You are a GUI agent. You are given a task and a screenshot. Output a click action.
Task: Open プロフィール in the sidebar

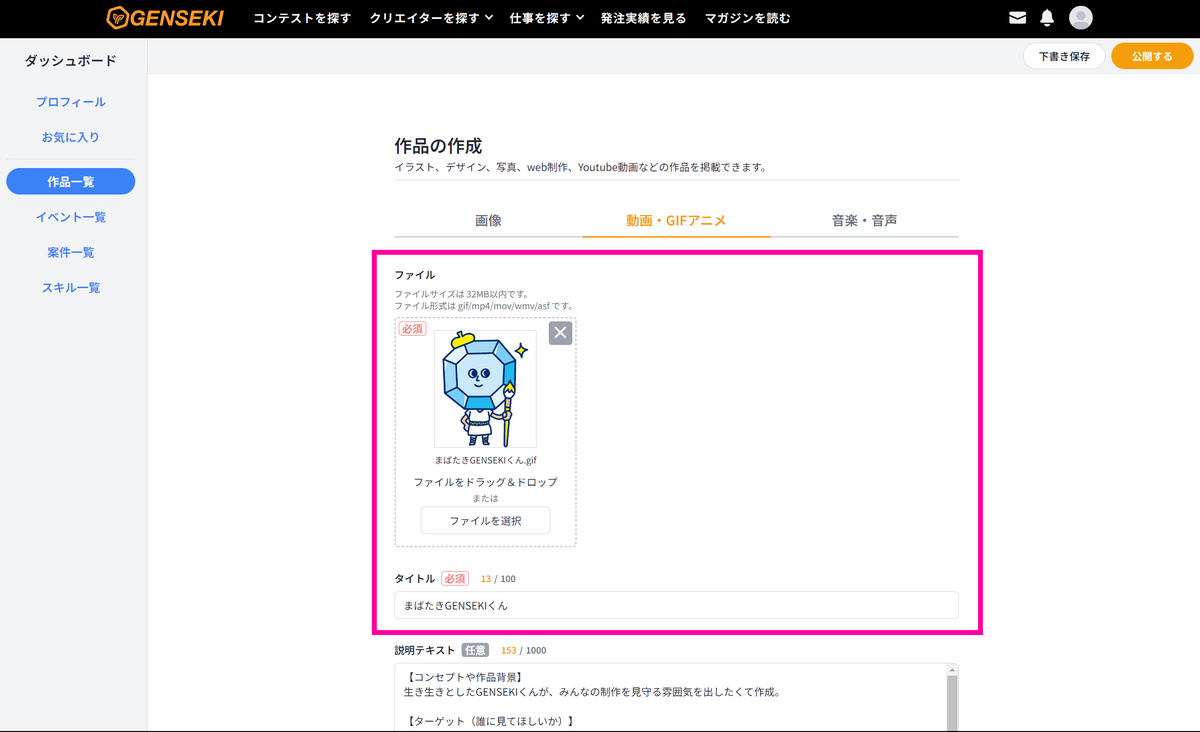[x=71, y=102]
